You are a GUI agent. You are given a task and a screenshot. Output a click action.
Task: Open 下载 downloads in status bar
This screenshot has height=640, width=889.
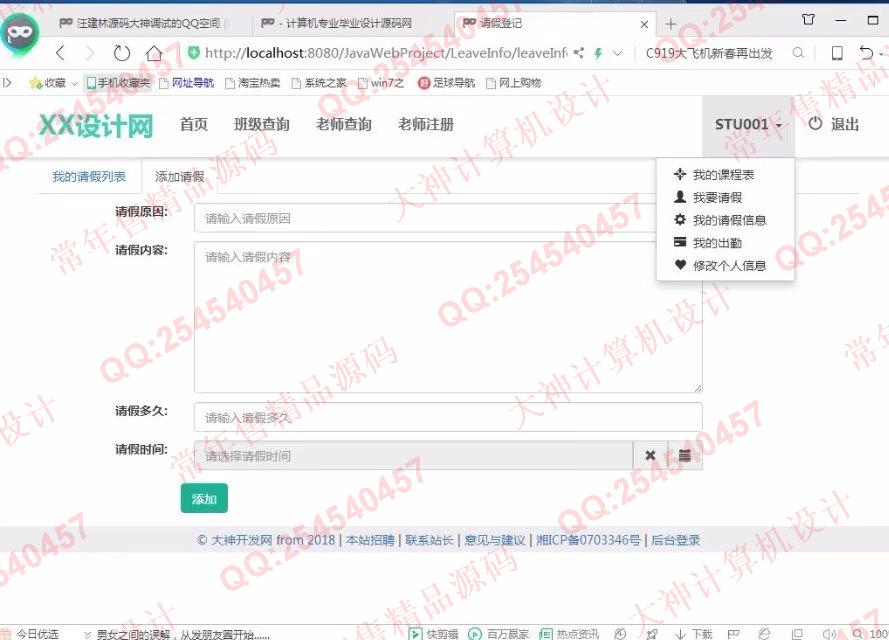(693, 634)
